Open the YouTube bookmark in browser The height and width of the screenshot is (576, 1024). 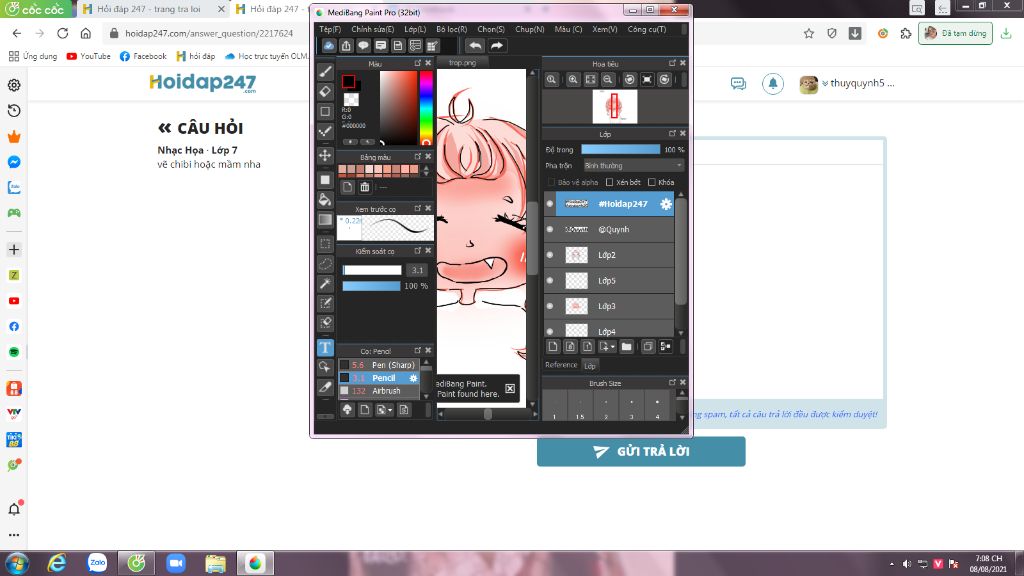[x=89, y=56]
